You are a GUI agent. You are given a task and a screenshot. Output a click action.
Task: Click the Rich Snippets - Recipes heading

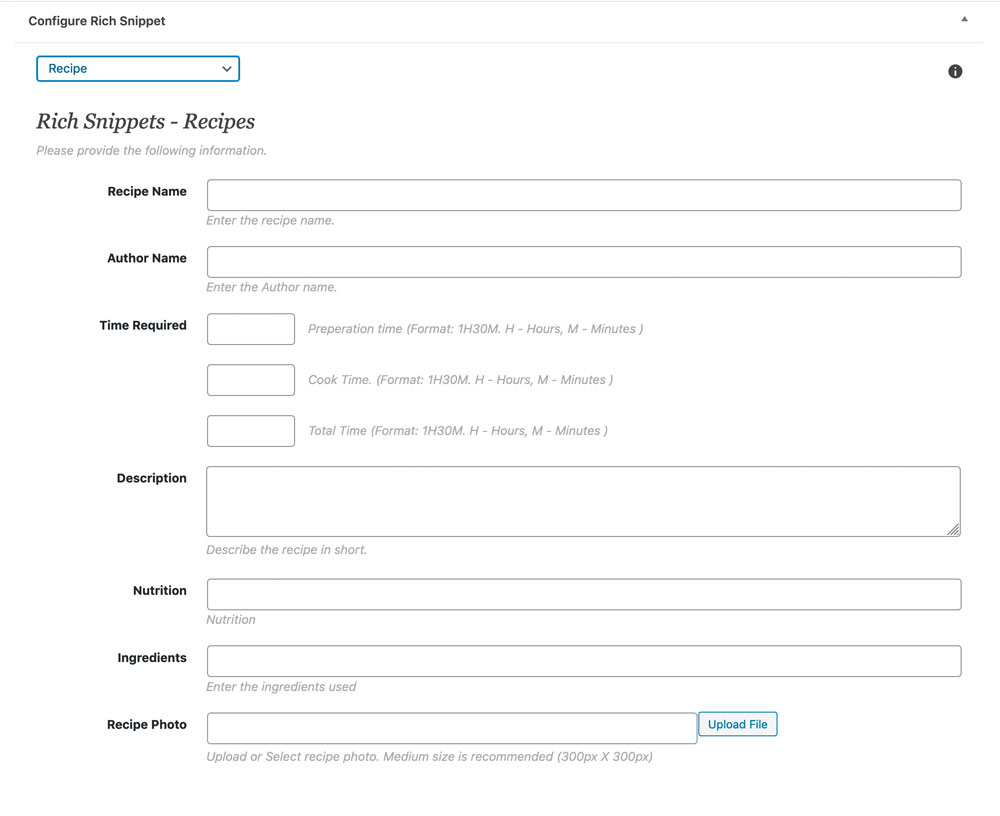(145, 121)
